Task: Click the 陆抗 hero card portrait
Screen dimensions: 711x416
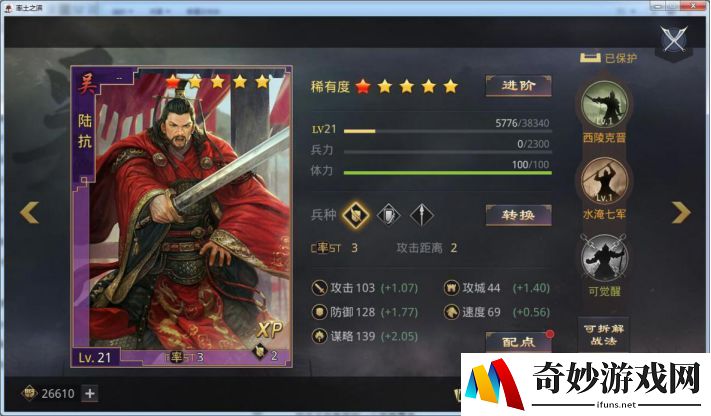Action: click(x=181, y=216)
